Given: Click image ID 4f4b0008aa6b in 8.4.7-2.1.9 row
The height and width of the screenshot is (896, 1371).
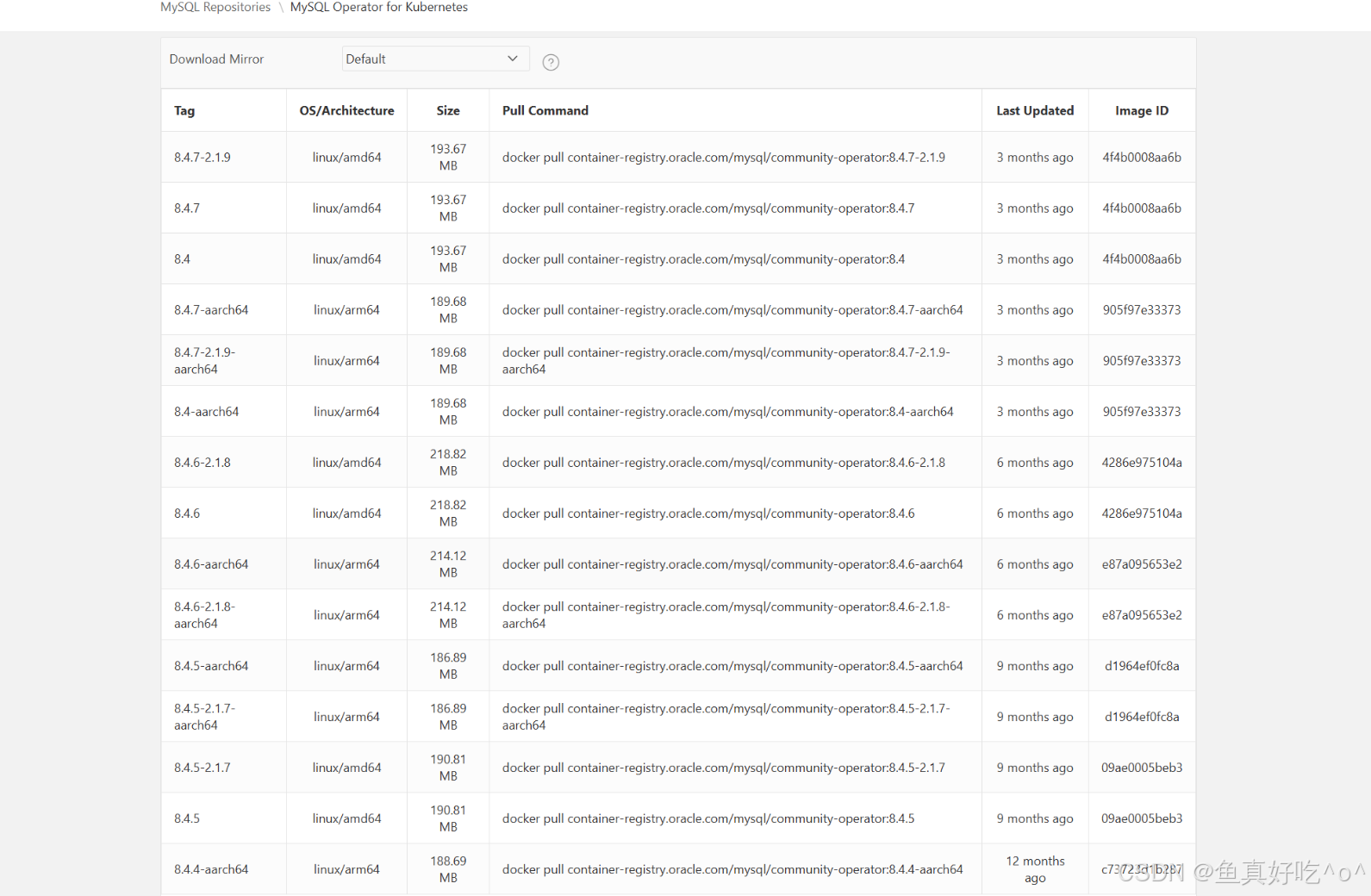Looking at the screenshot, I should pyautogui.click(x=1142, y=157).
